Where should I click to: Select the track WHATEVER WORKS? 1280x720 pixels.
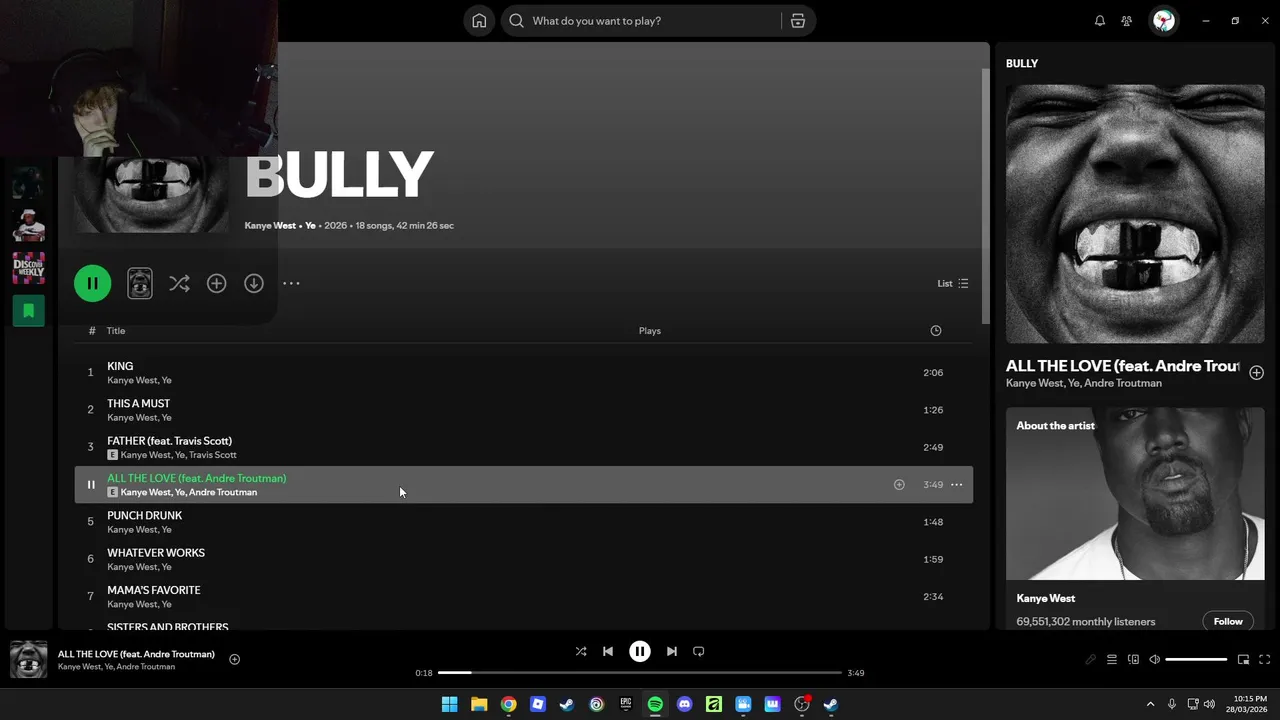pos(523,559)
